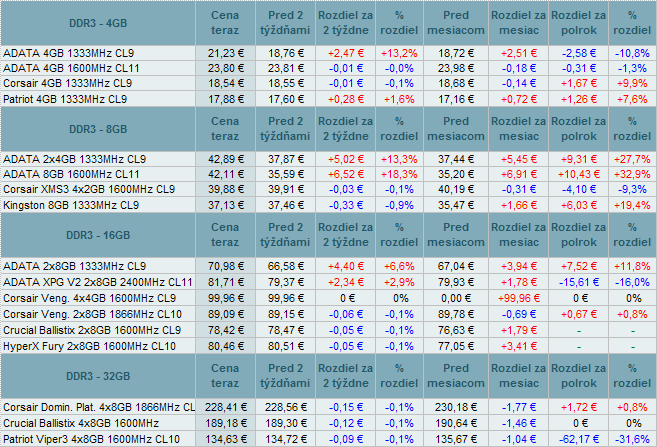657x447 pixels.
Task: Click the current price 23,80 €
Action: point(226,68)
